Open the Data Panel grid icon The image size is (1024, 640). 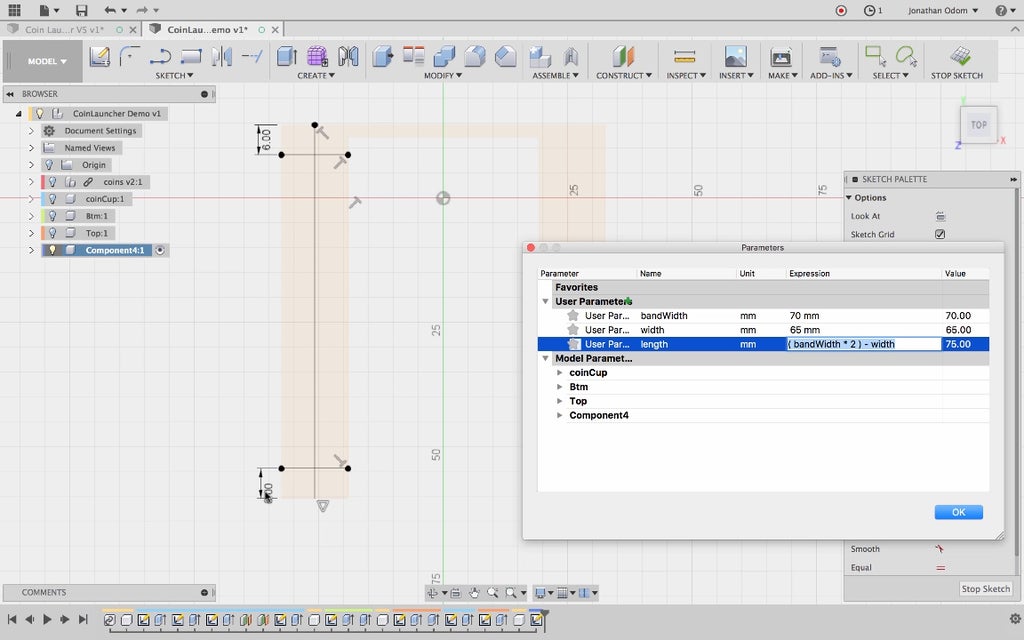click(14, 10)
